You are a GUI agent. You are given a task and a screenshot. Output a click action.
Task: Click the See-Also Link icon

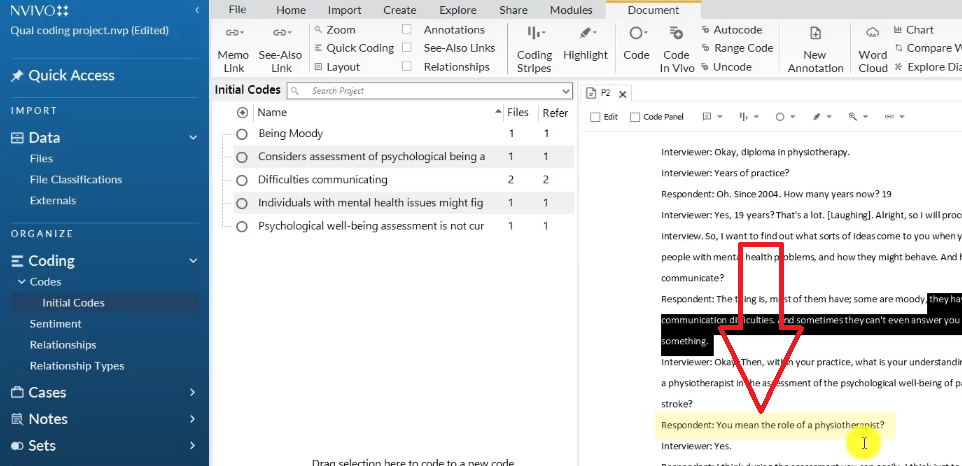281,33
